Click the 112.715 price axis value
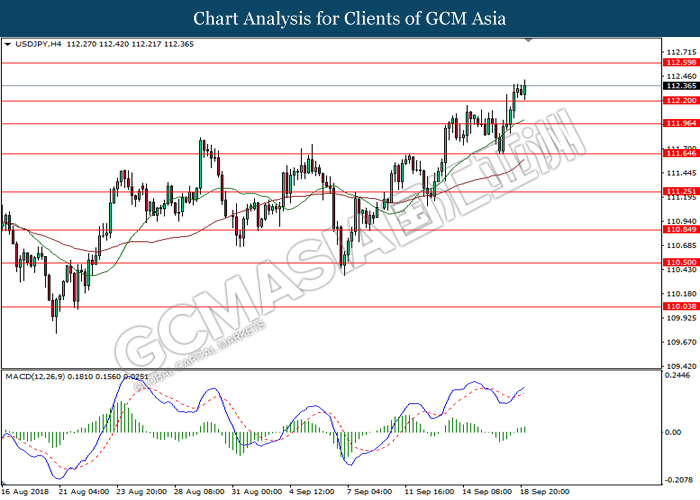 coord(681,52)
